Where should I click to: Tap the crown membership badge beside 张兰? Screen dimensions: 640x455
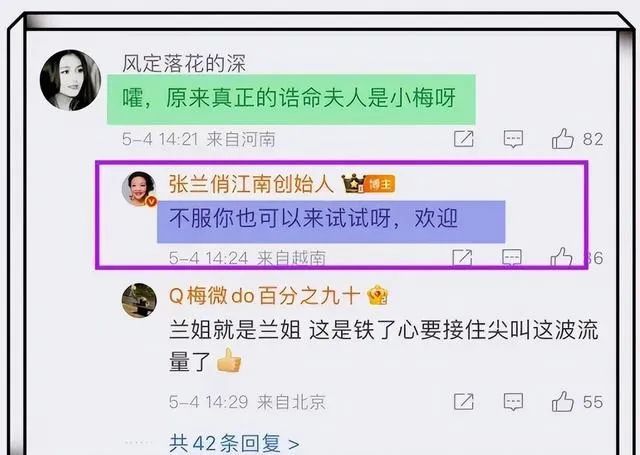[x=353, y=184]
